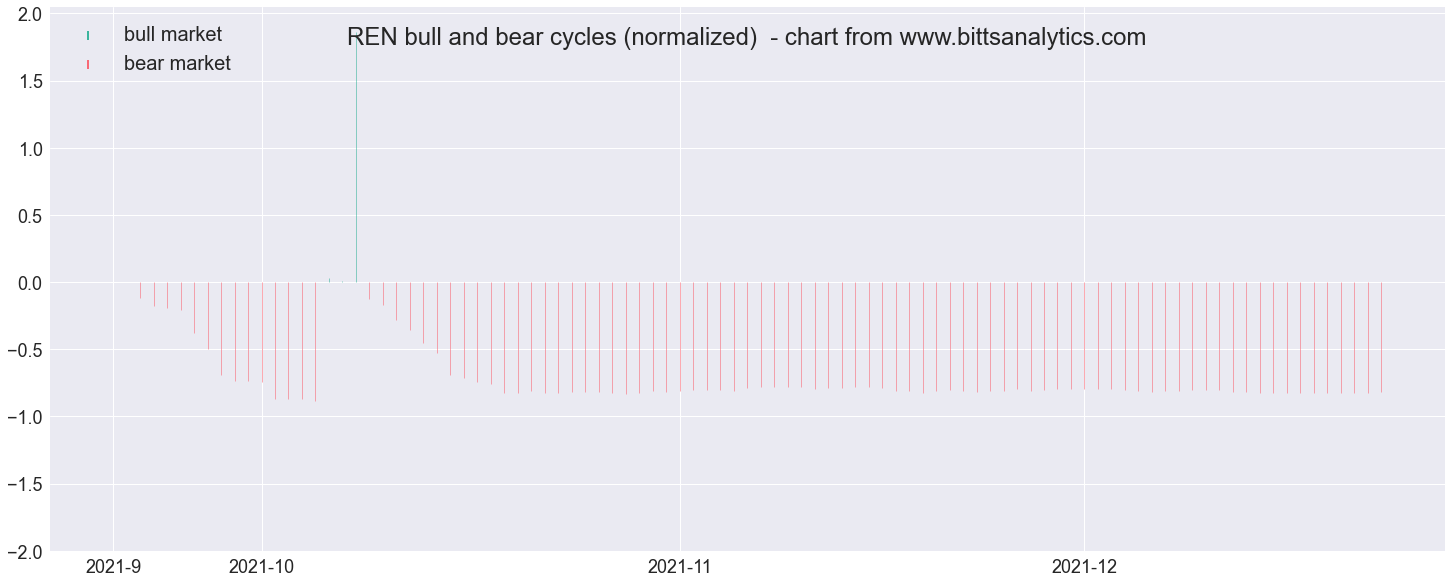
Task: Select the 'bear market' legend label
Action: click(177, 64)
